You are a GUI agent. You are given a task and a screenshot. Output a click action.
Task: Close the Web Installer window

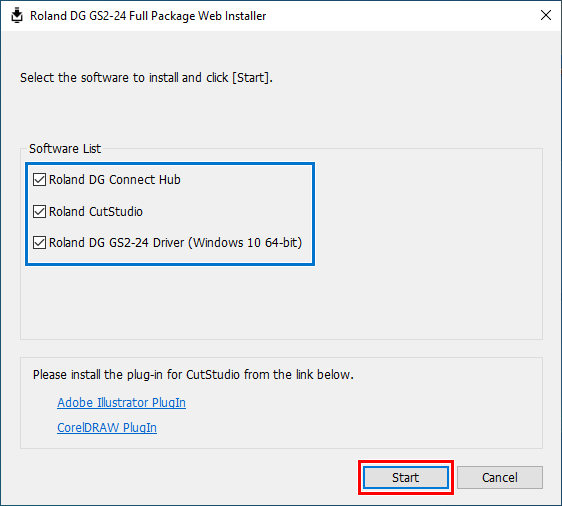point(546,15)
